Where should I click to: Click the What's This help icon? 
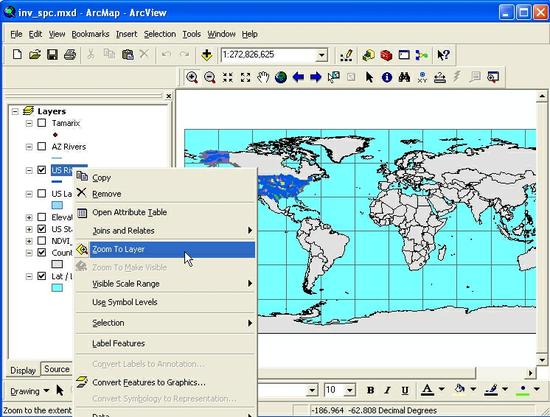(443, 55)
